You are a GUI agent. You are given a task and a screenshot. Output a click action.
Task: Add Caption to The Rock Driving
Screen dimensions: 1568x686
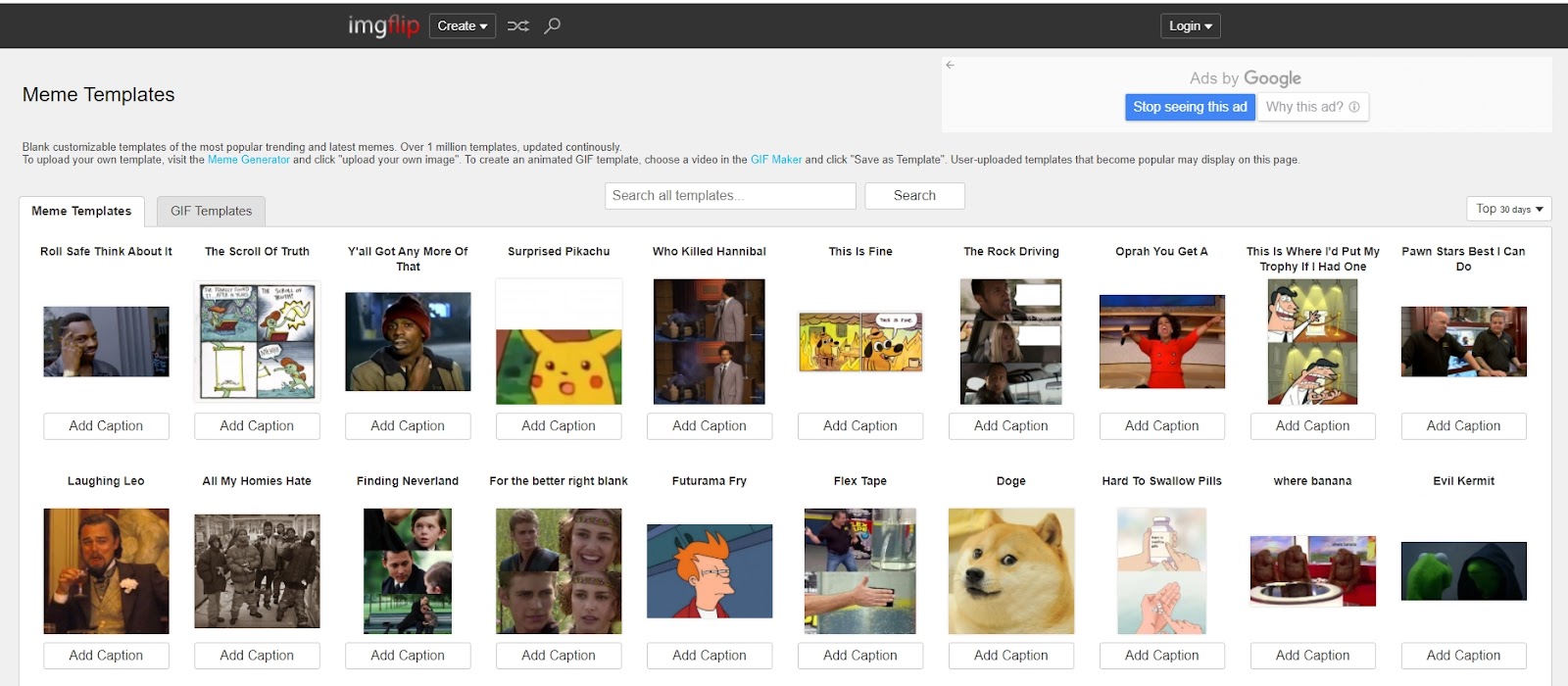pos(1011,425)
